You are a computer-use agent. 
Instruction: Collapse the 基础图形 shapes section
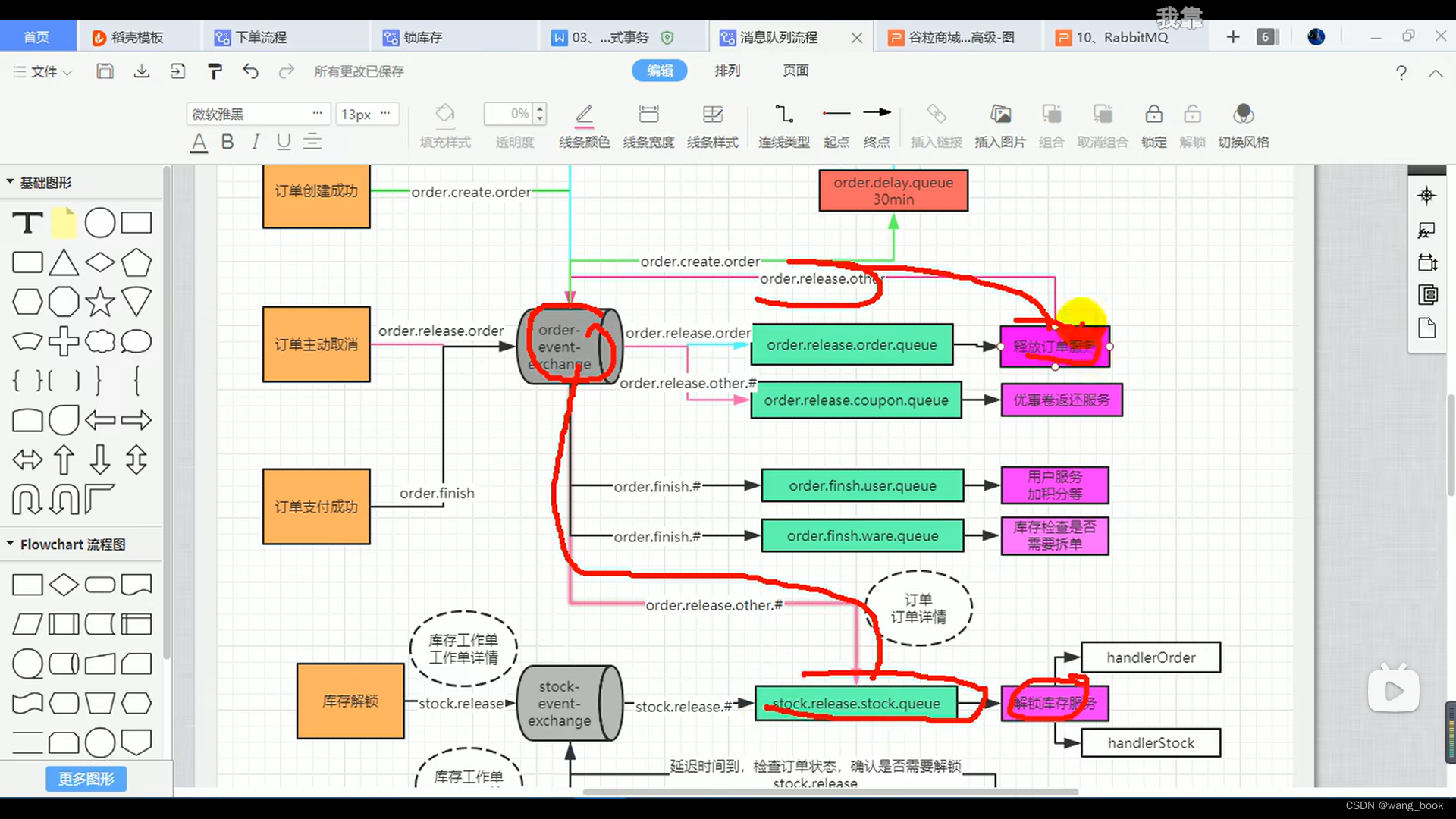pyautogui.click(x=11, y=182)
